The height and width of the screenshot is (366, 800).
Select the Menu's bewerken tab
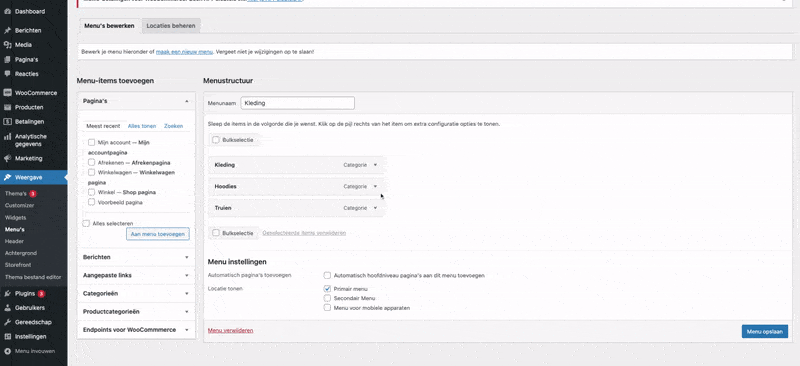(109, 26)
